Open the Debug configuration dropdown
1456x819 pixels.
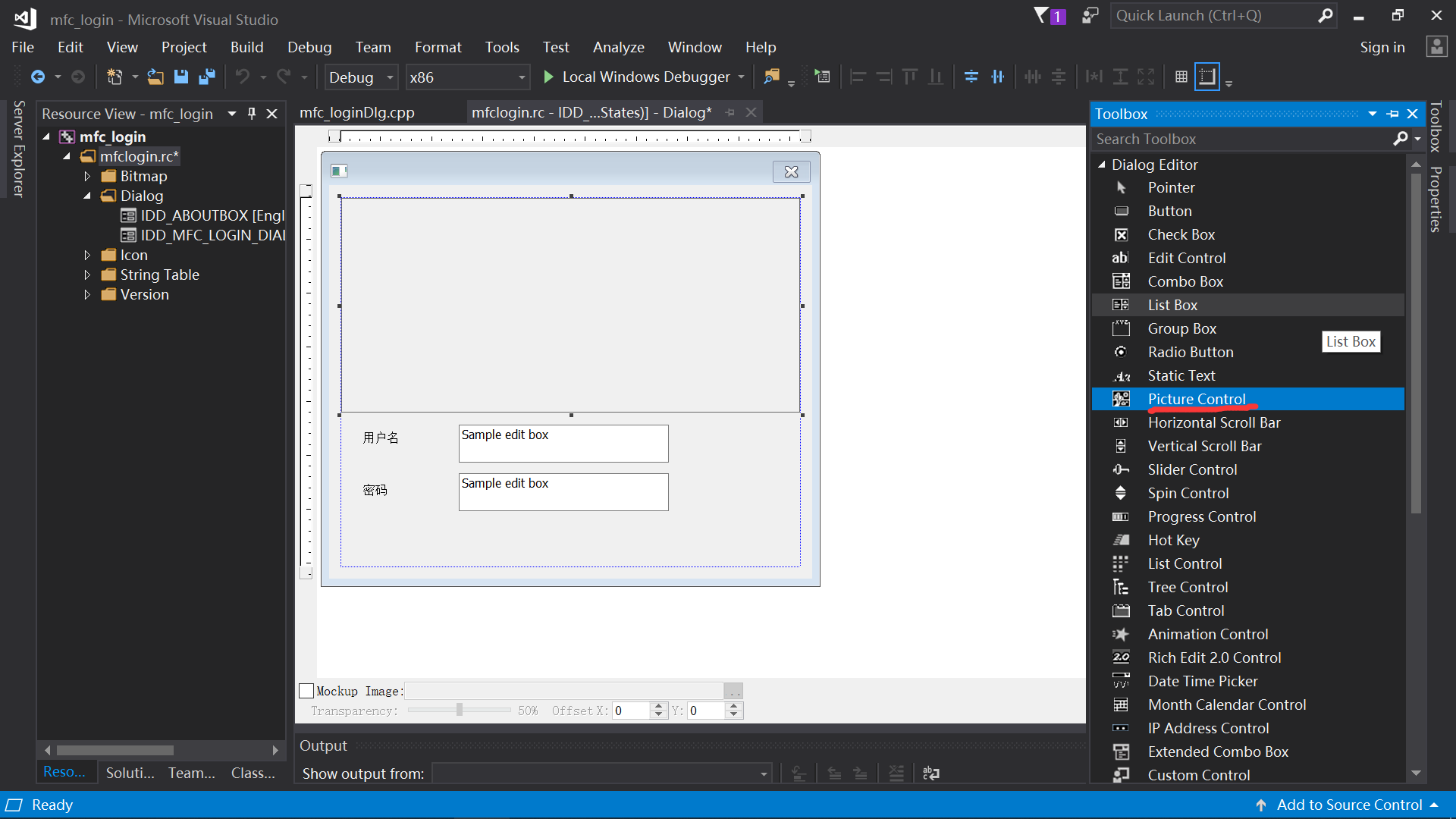(x=390, y=77)
